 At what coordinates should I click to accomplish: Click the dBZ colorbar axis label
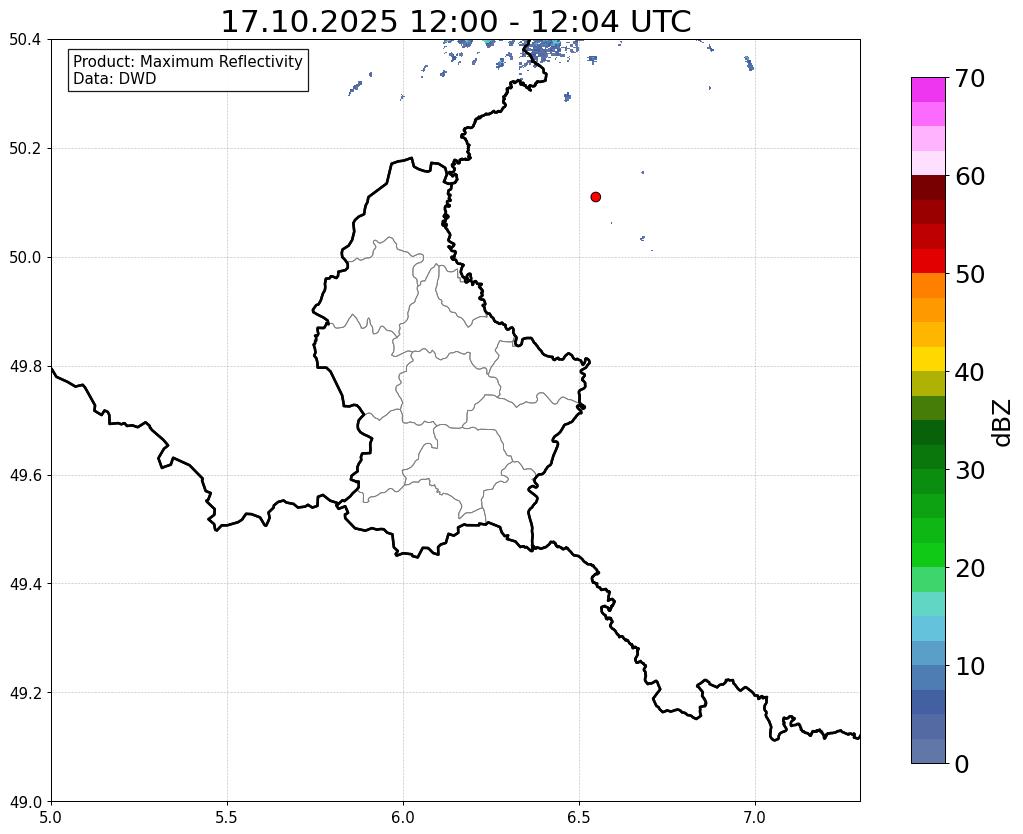(x=1003, y=422)
